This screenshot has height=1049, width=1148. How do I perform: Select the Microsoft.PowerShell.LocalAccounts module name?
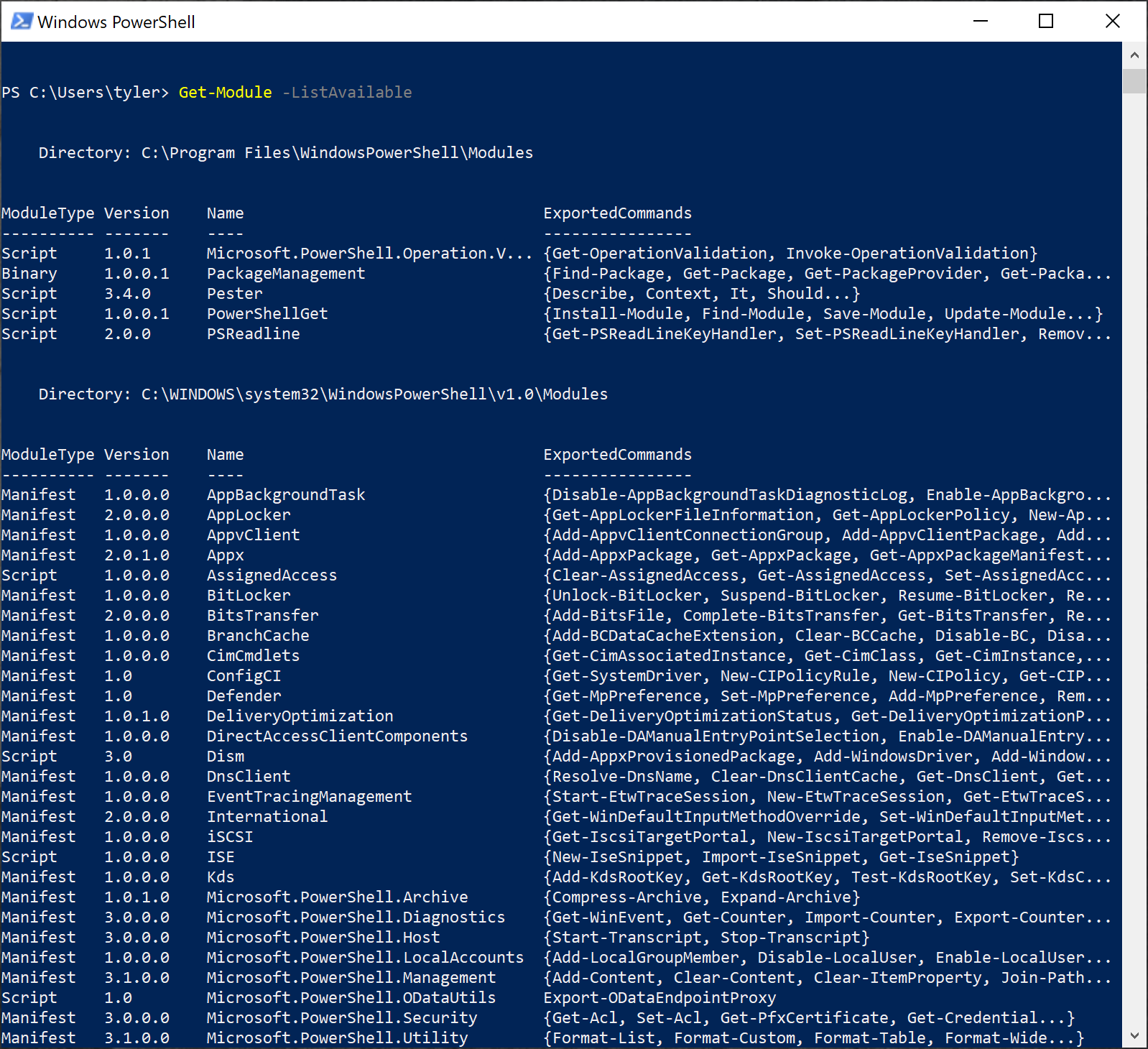(366, 957)
